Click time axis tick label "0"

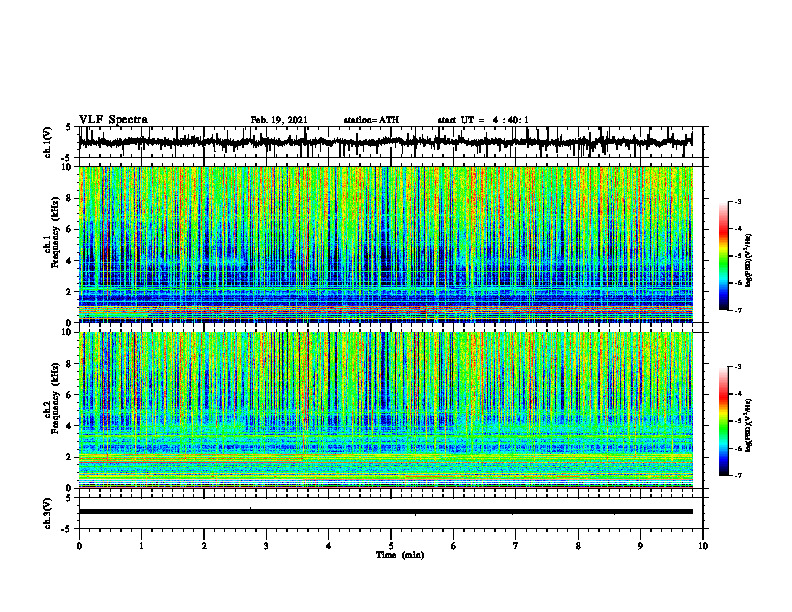[79, 546]
